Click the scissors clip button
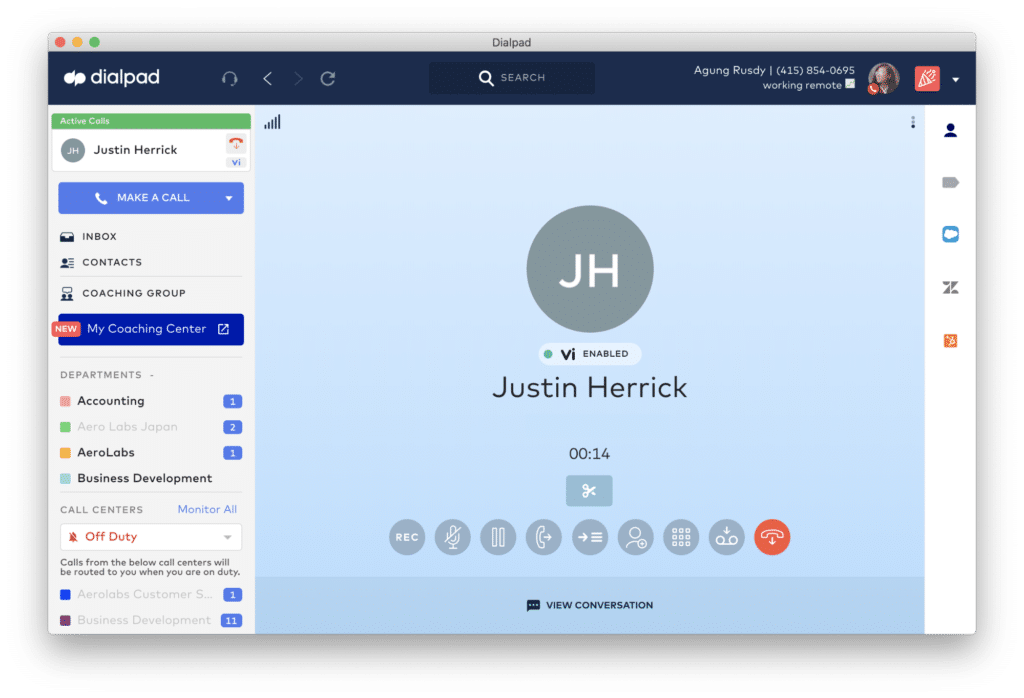 click(x=588, y=491)
